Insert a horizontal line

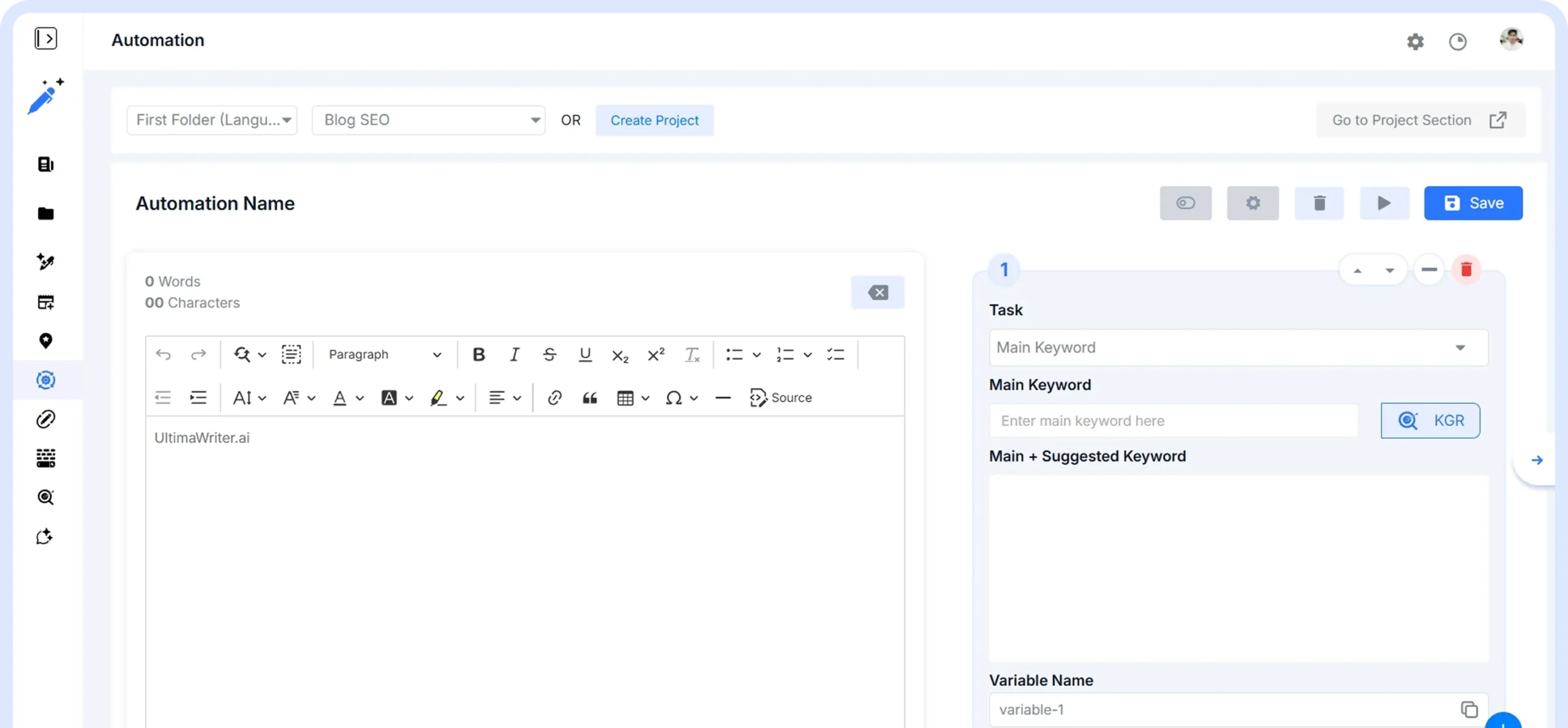tap(723, 398)
